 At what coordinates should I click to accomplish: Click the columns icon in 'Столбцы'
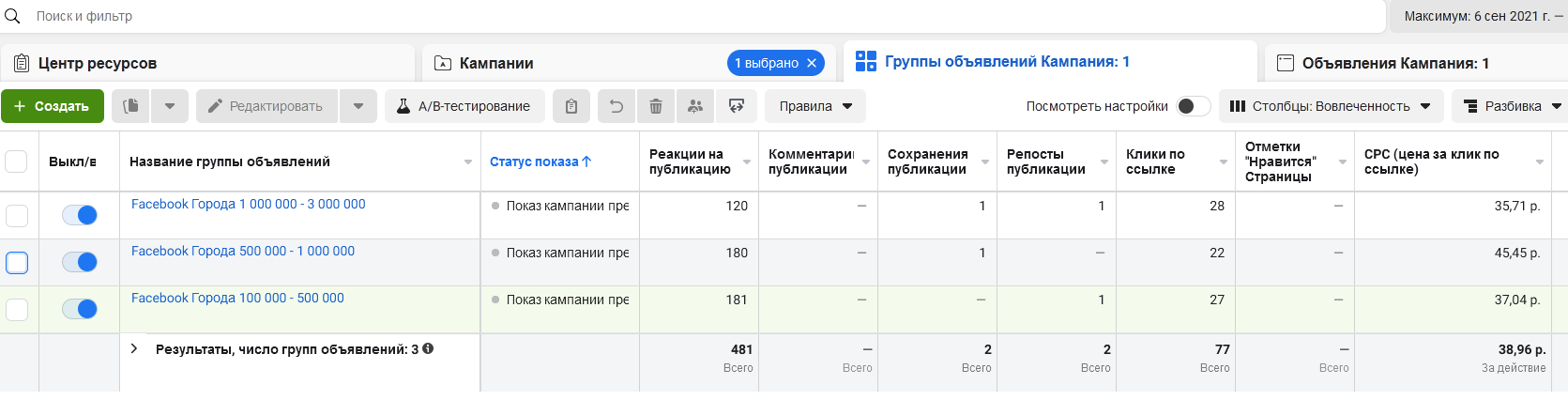click(1238, 106)
